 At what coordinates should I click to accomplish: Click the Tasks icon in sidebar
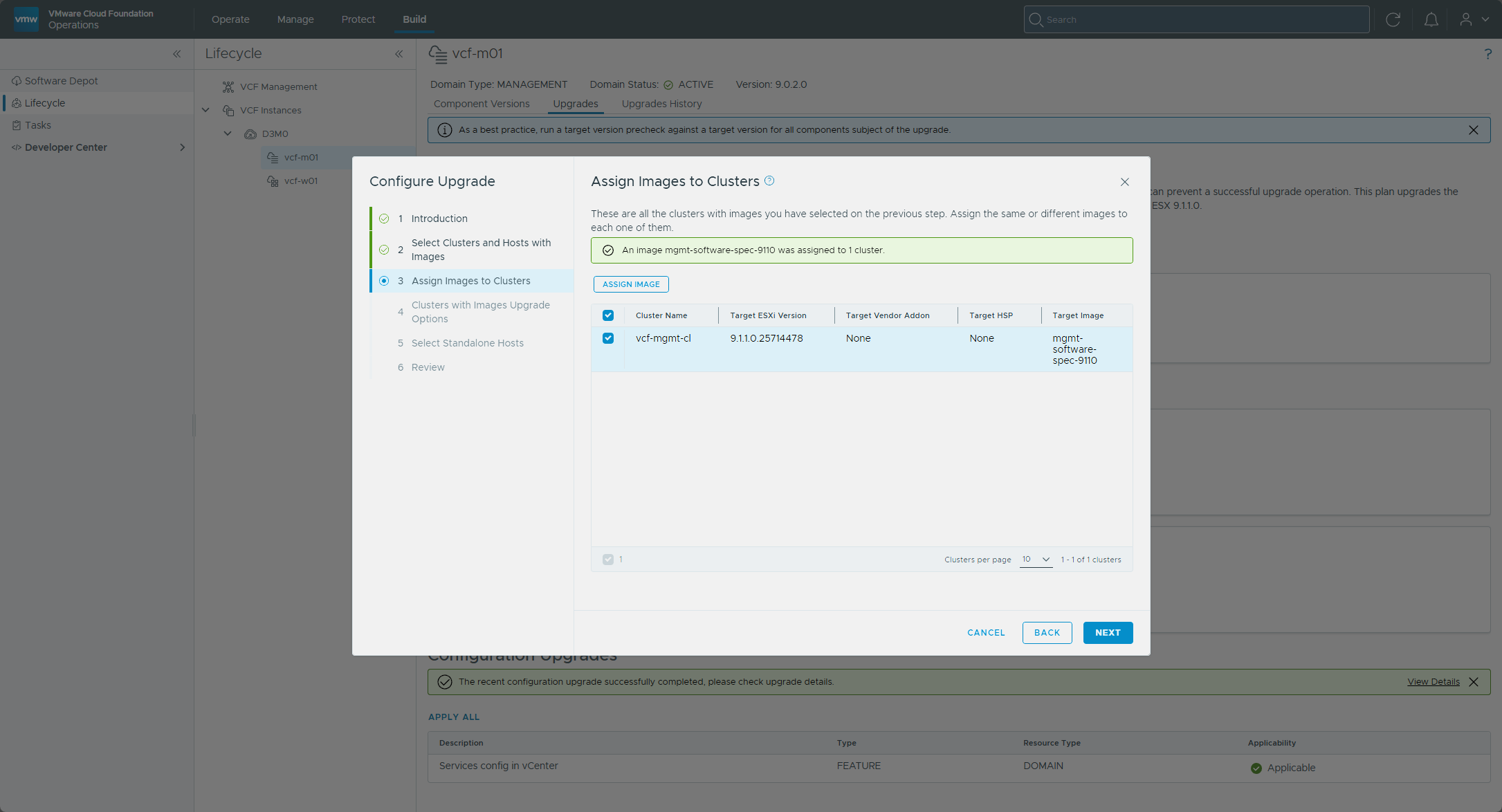coord(17,125)
